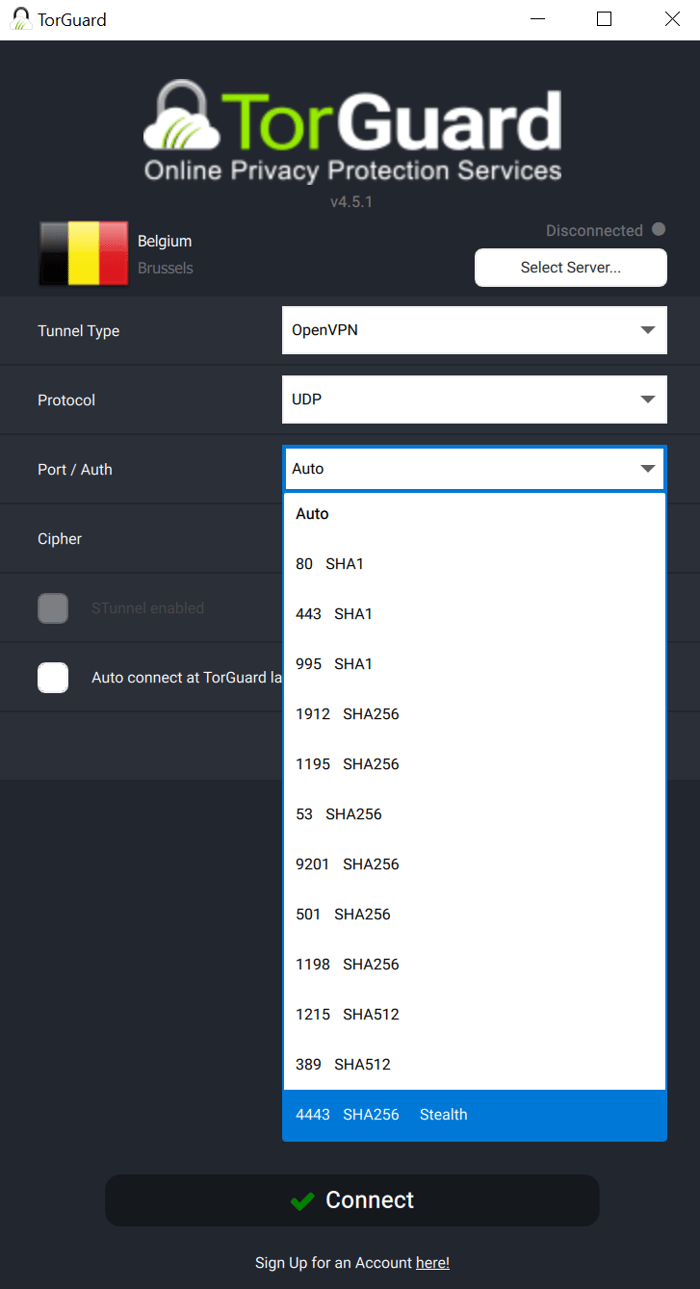The width and height of the screenshot is (700, 1289).
Task: Click the Belgium country name text
Action: point(165,241)
